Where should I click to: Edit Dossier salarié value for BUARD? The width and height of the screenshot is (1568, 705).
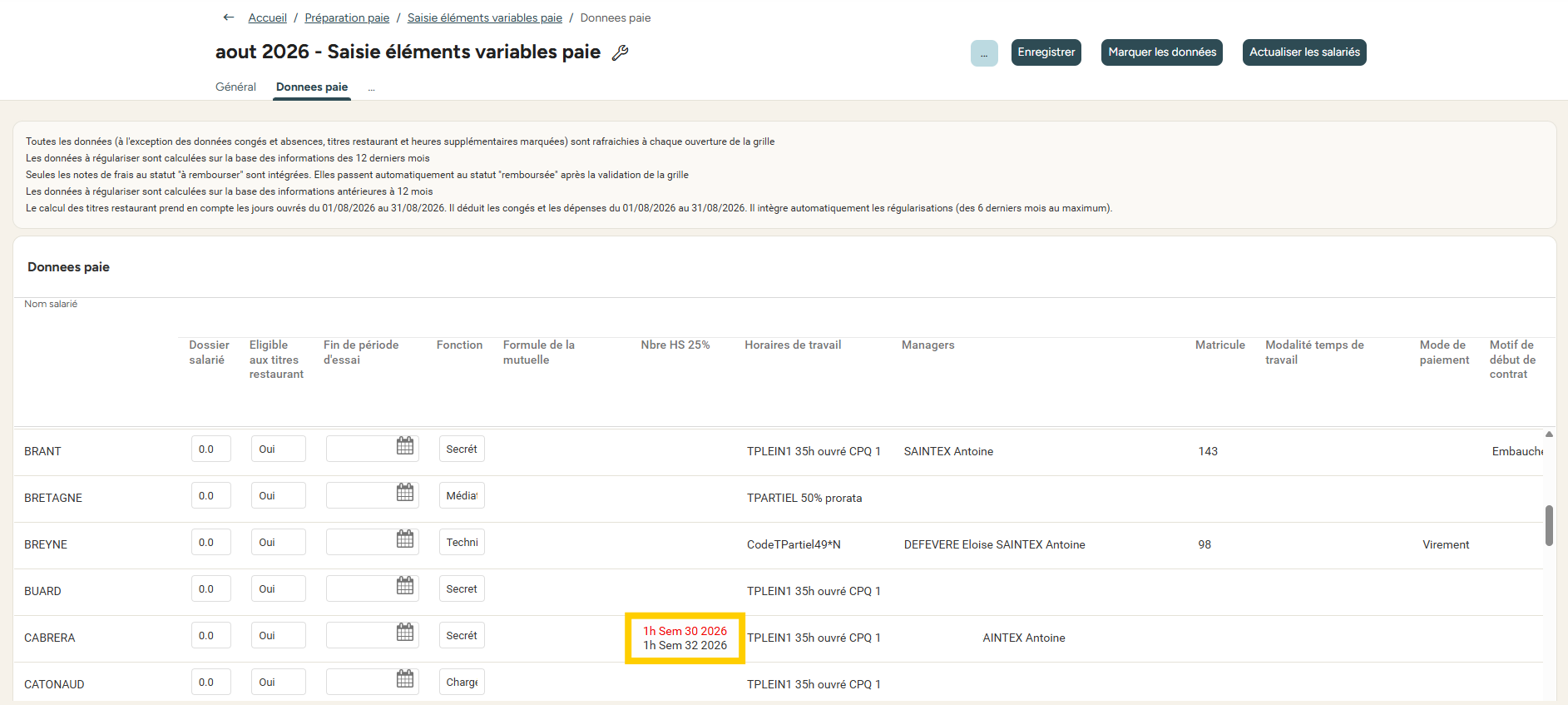(x=211, y=588)
